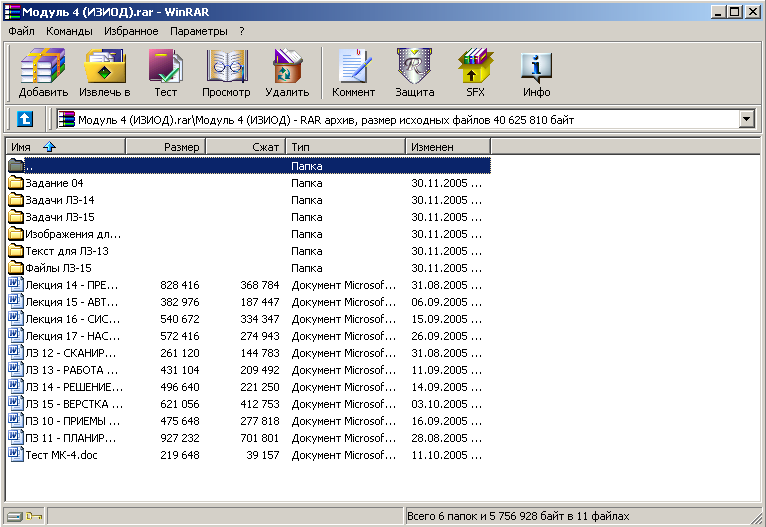This screenshot has width=766, height=527.
Task: Click the parent folder ".." icon
Action: tap(16, 166)
